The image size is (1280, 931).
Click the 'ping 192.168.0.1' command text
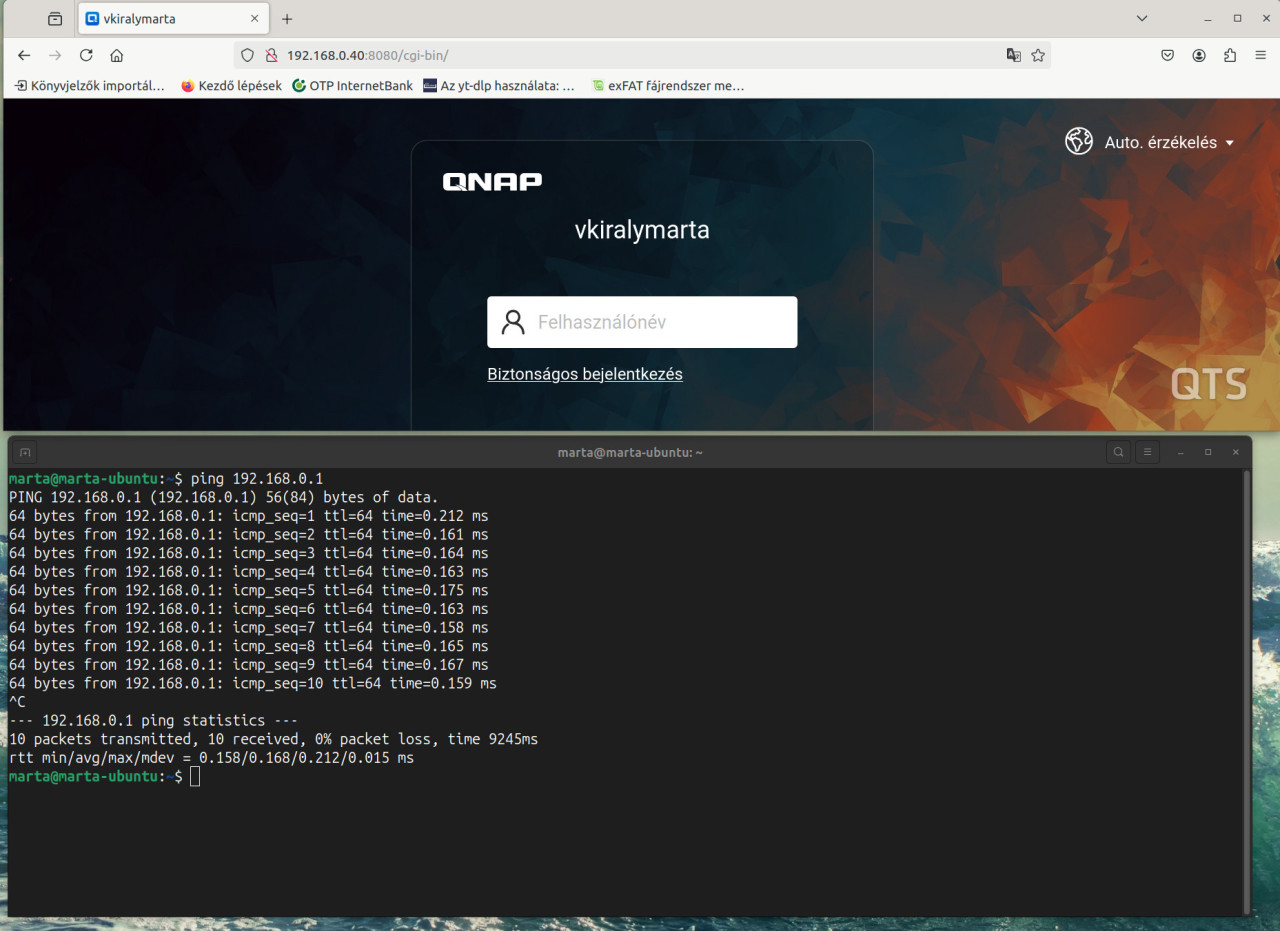257,479
